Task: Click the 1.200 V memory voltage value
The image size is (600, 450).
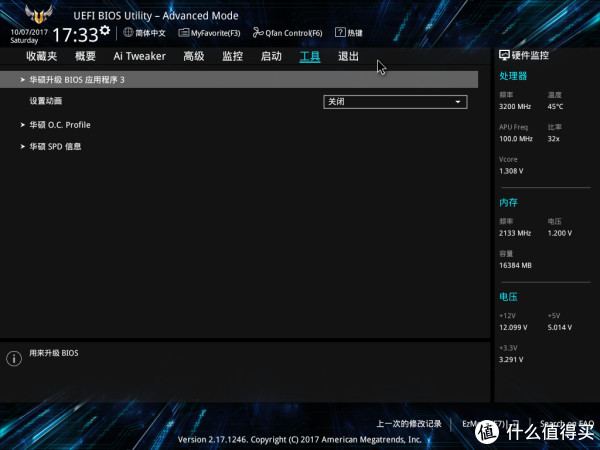Action: (559, 233)
